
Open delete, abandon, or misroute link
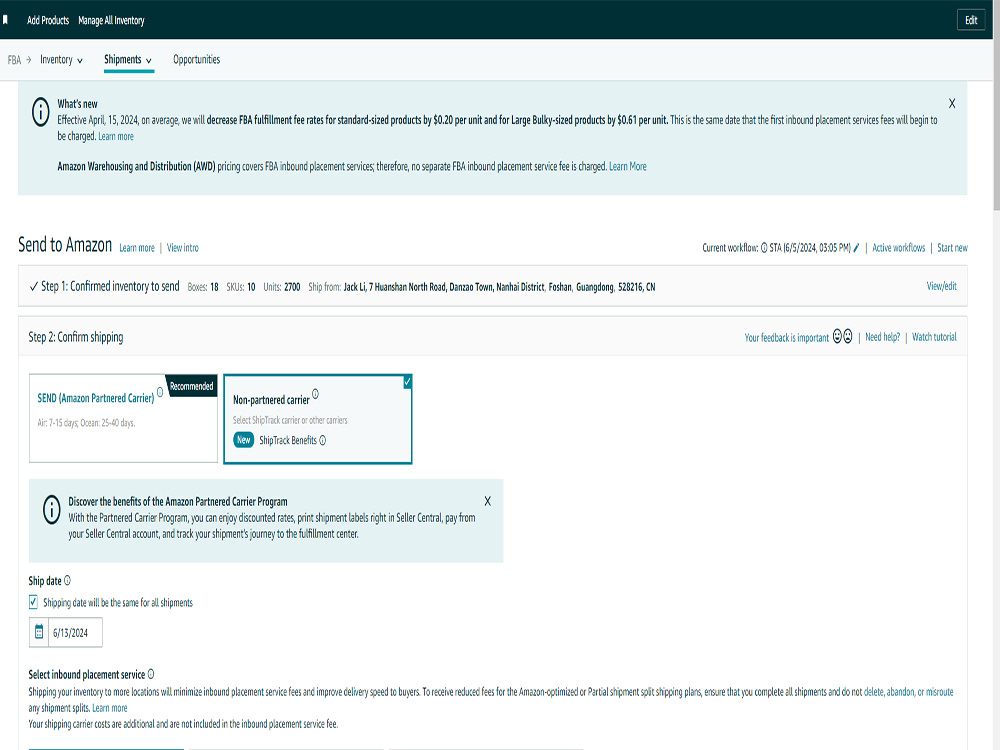(908, 692)
